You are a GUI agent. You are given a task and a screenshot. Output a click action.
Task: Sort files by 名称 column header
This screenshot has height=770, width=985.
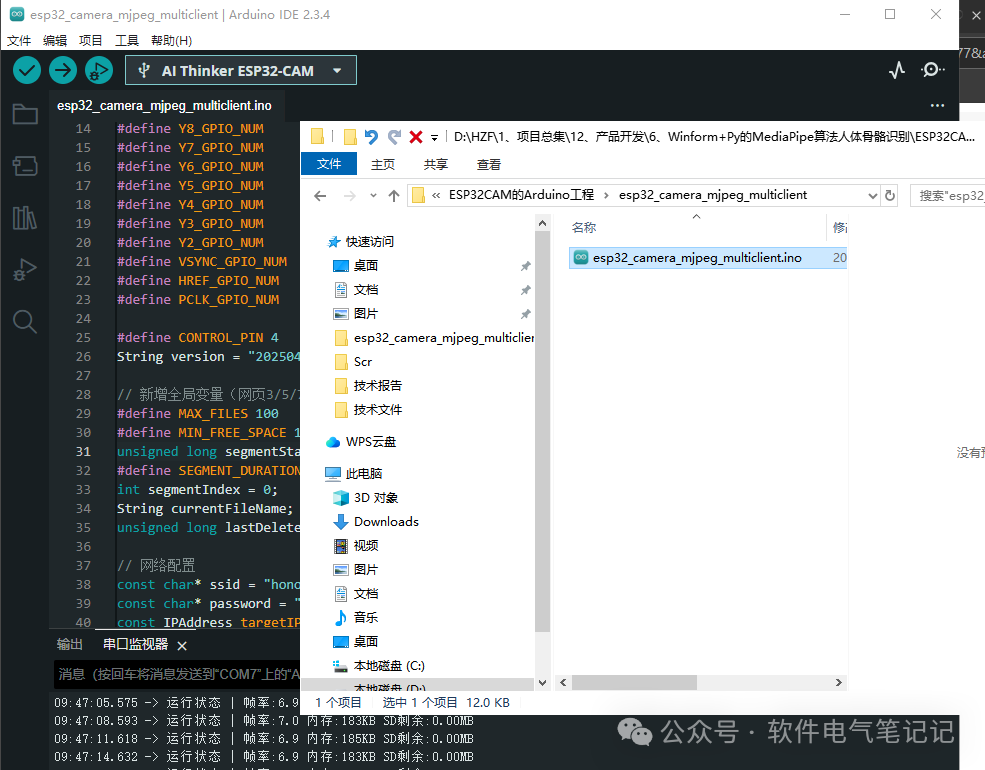pos(584,227)
